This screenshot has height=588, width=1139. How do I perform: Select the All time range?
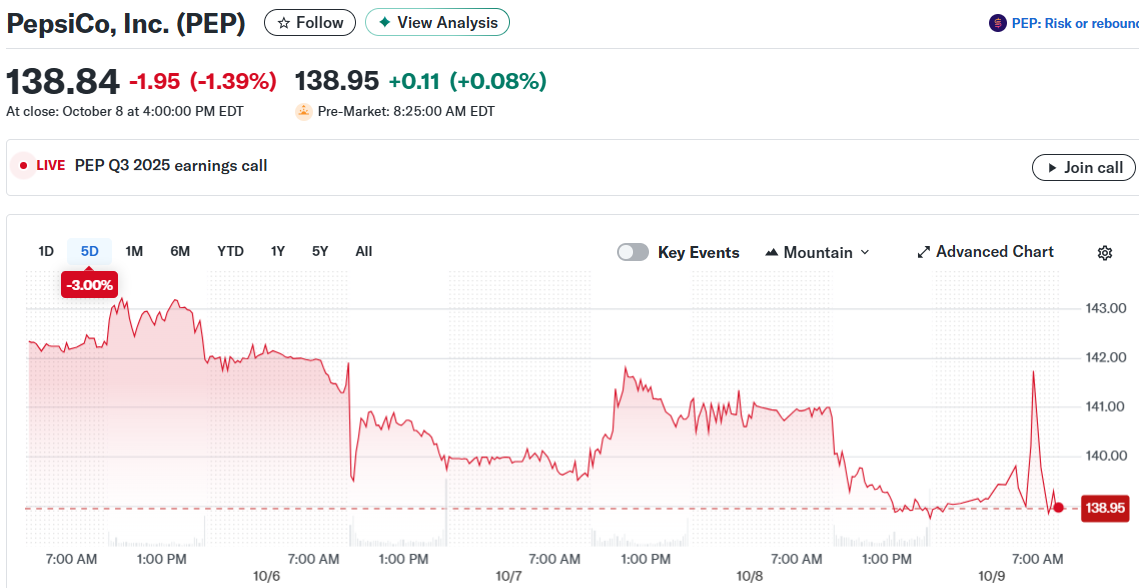coord(364,251)
